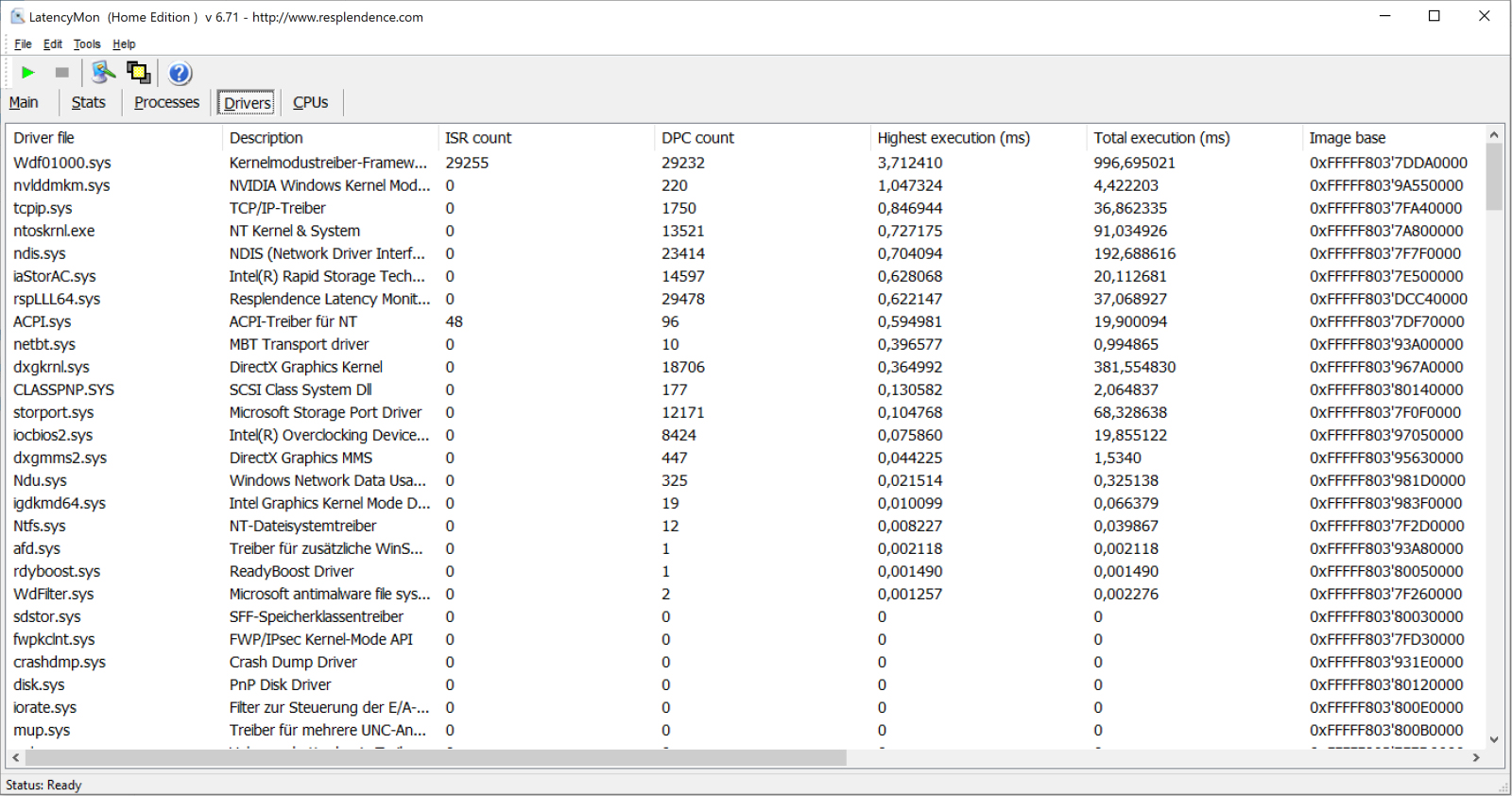1512x796 pixels.
Task: Open the options icon with monitor and wrench
Action: 103,72
